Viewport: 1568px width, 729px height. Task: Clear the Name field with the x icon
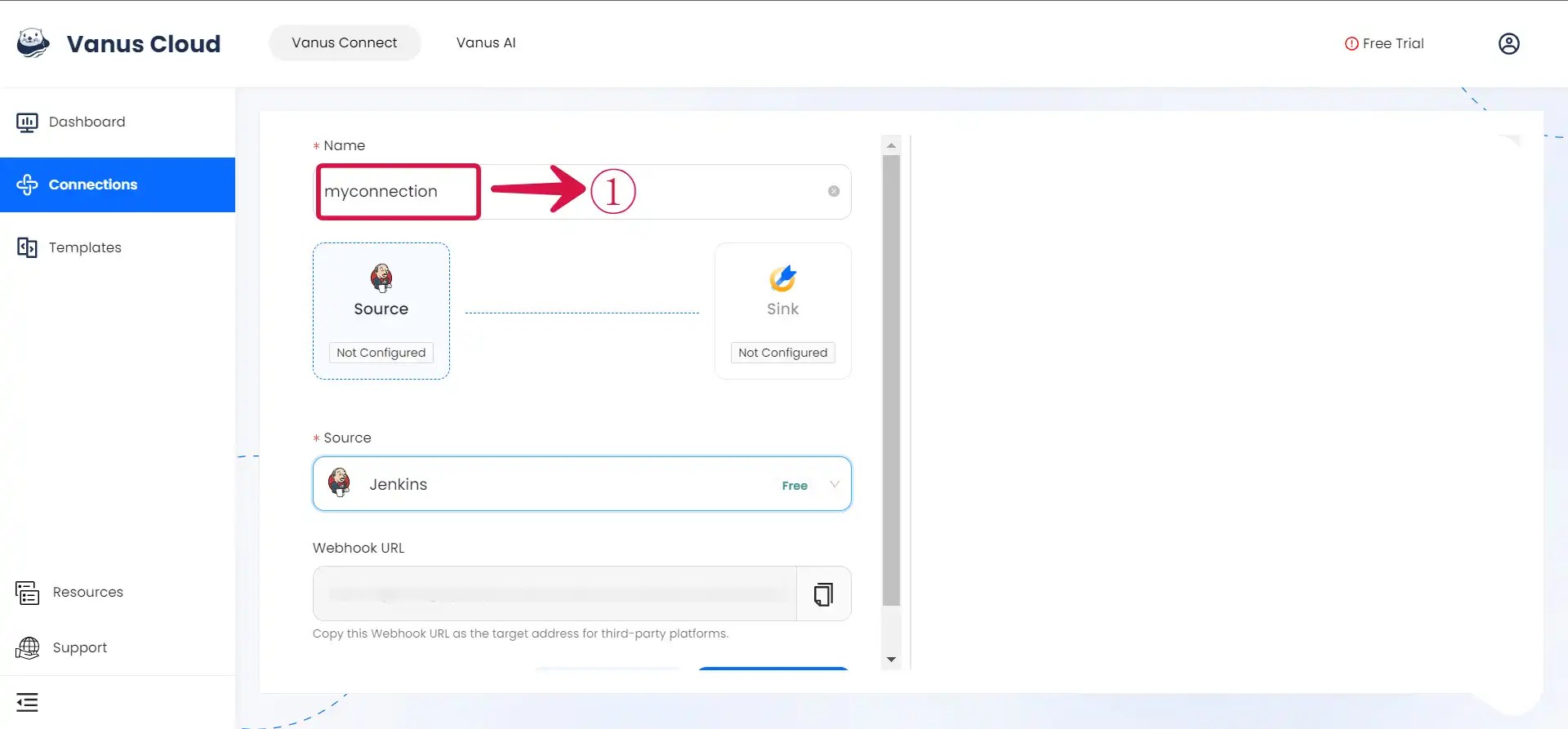(x=834, y=191)
